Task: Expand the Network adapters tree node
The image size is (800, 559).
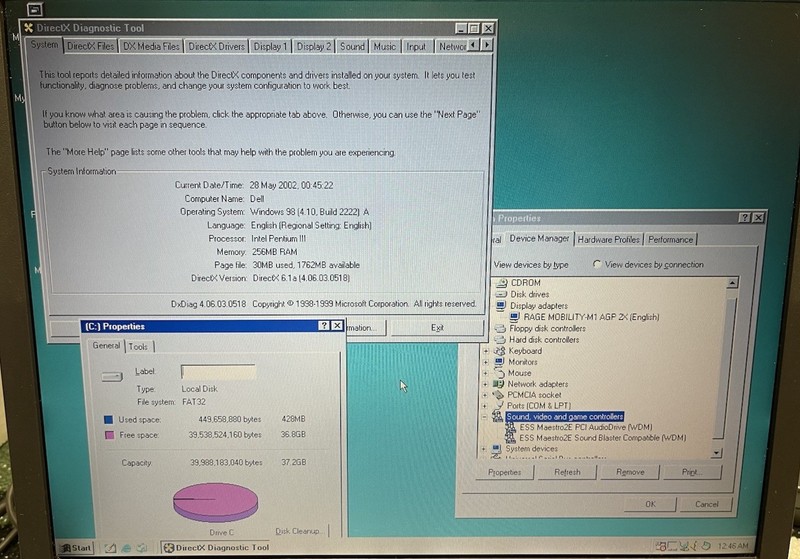Action: [x=485, y=384]
